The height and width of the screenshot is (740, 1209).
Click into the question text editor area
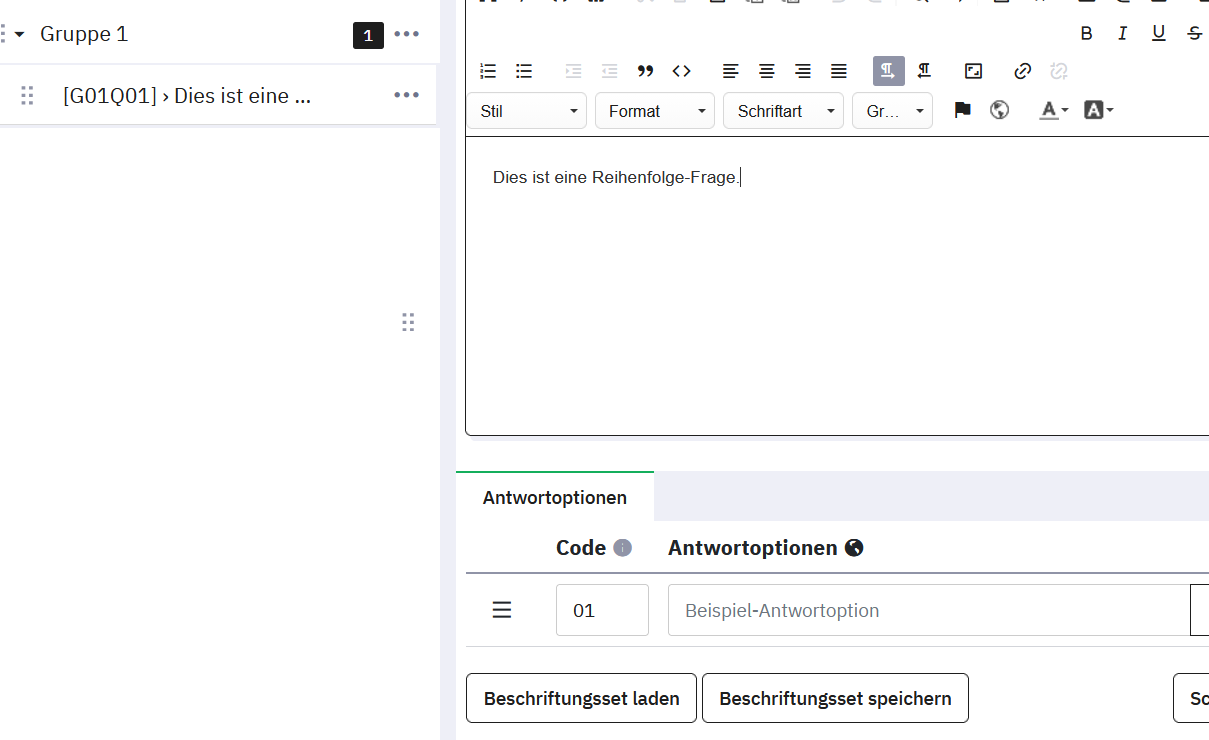coord(837,286)
